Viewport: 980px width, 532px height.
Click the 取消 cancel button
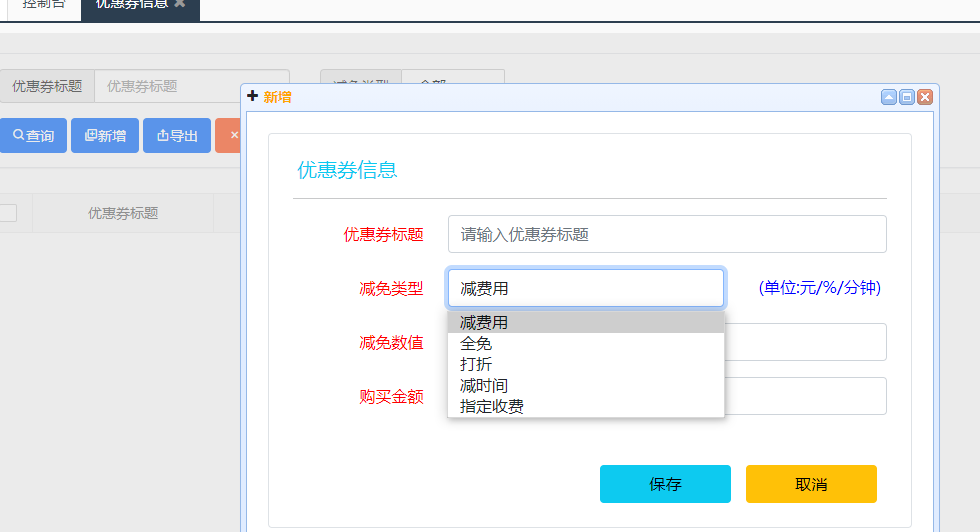pyautogui.click(x=811, y=484)
